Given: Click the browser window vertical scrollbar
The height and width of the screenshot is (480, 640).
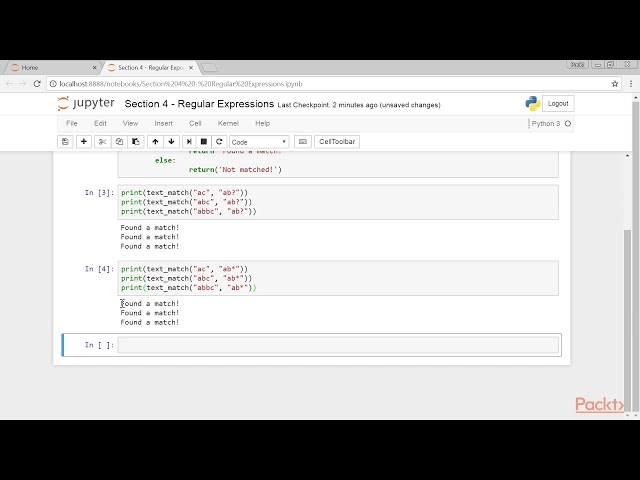Looking at the screenshot, I should tap(636, 255).
